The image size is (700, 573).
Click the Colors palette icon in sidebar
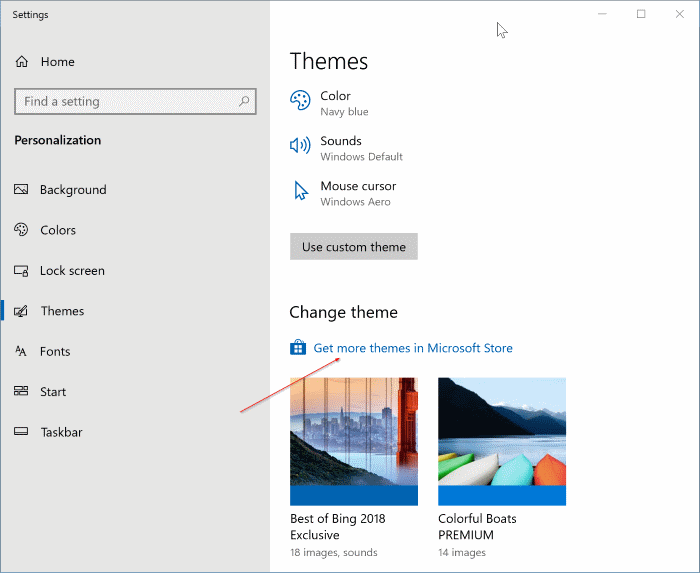pos(21,230)
